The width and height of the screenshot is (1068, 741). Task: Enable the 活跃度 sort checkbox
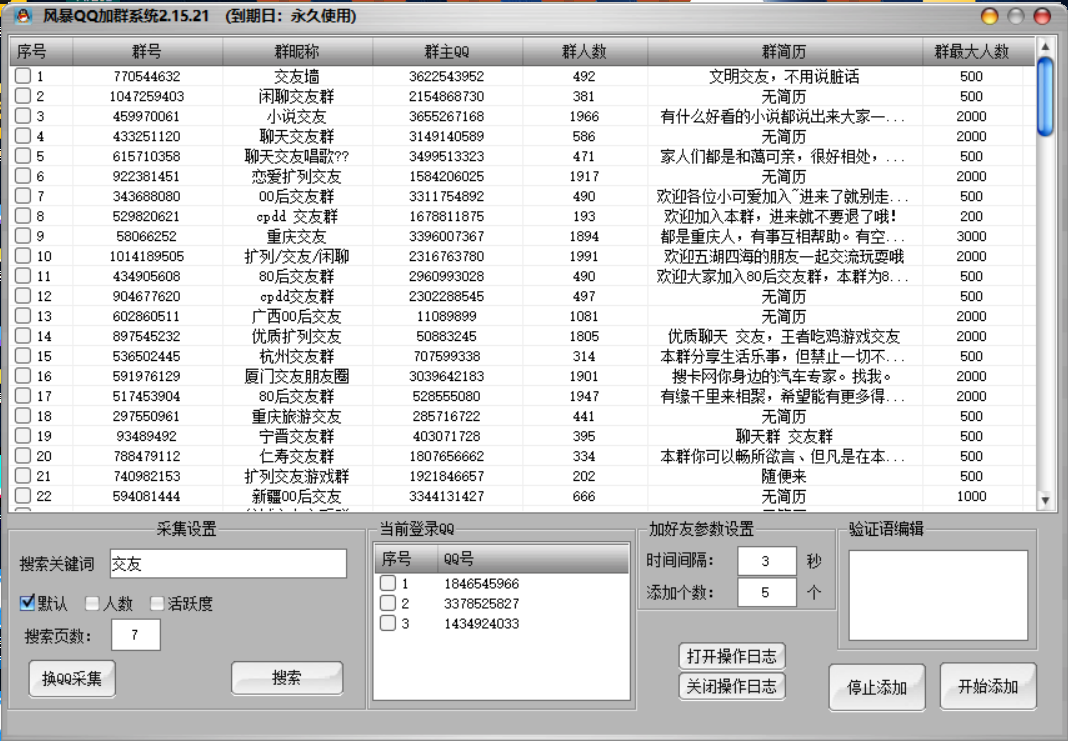click(157, 603)
